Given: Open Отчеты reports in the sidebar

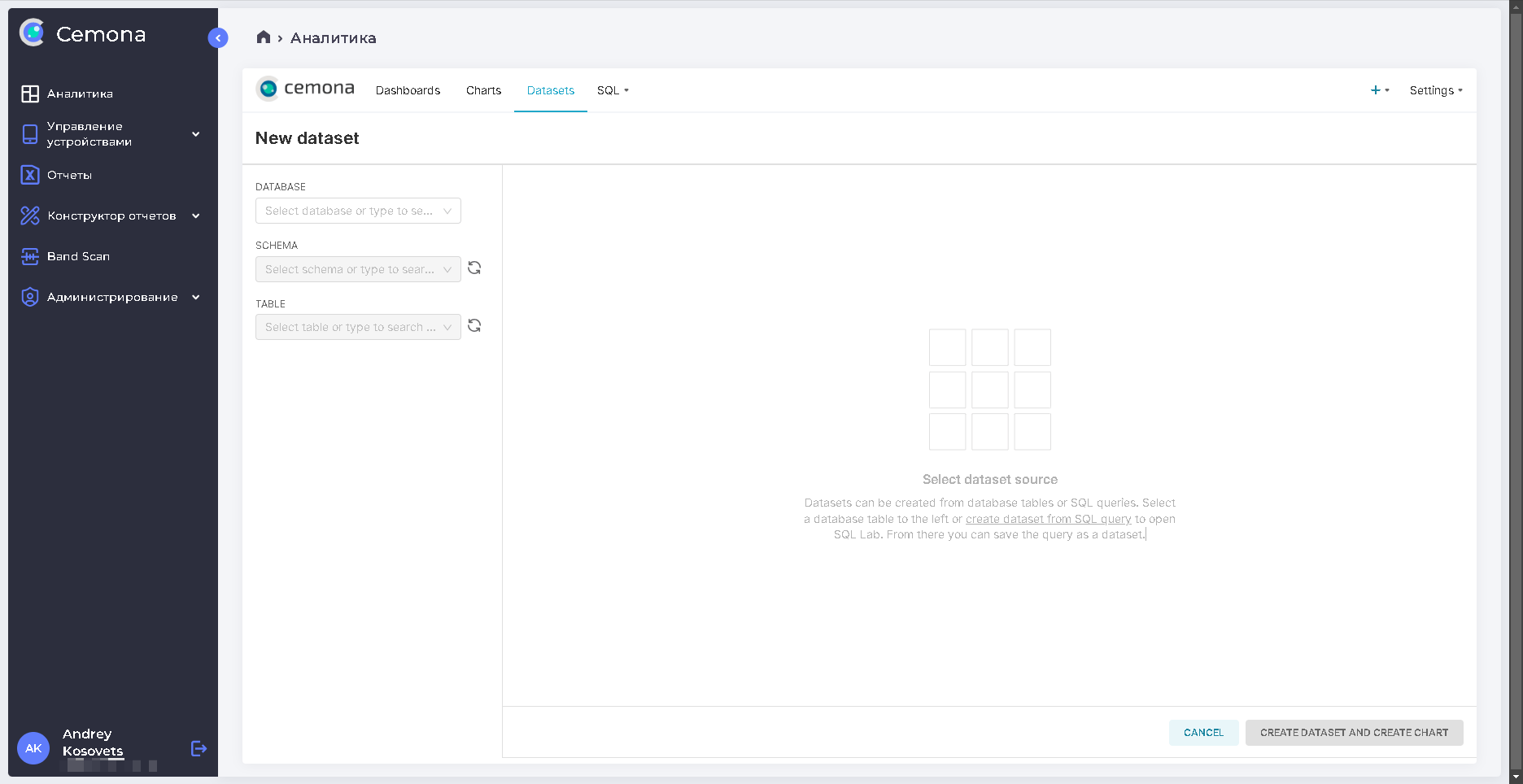Looking at the screenshot, I should 69,175.
